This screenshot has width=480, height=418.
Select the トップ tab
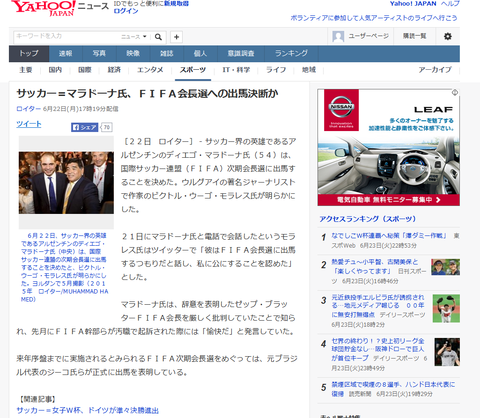29,54
